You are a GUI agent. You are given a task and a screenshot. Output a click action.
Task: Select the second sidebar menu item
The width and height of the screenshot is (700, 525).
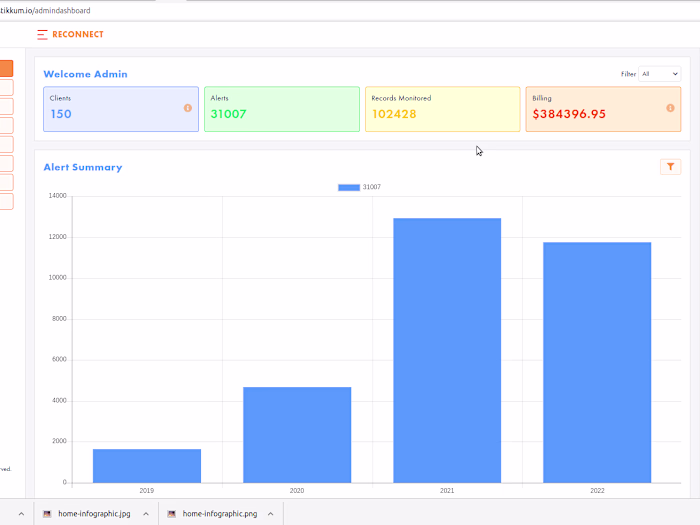tap(6, 88)
